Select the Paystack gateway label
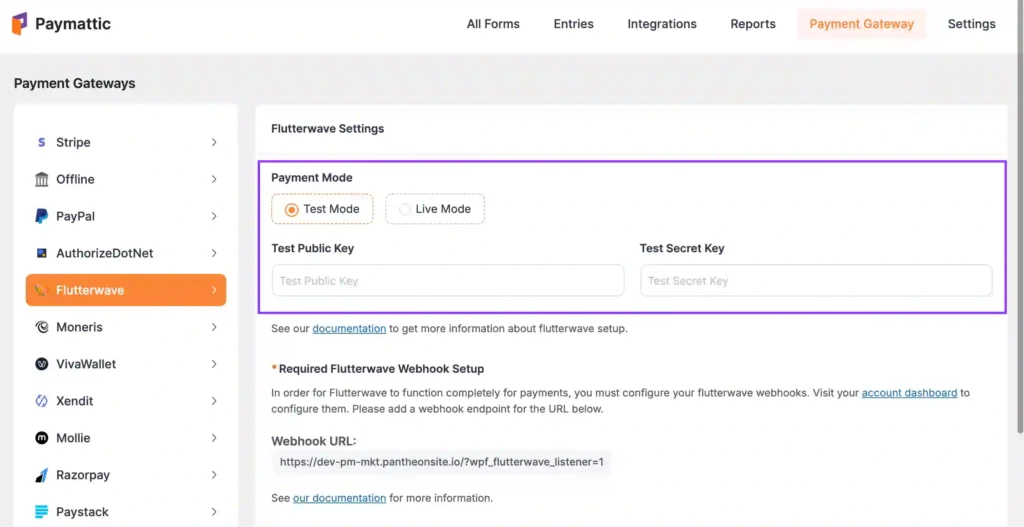Image resolution: width=1024 pixels, height=527 pixels. point(82,512)
